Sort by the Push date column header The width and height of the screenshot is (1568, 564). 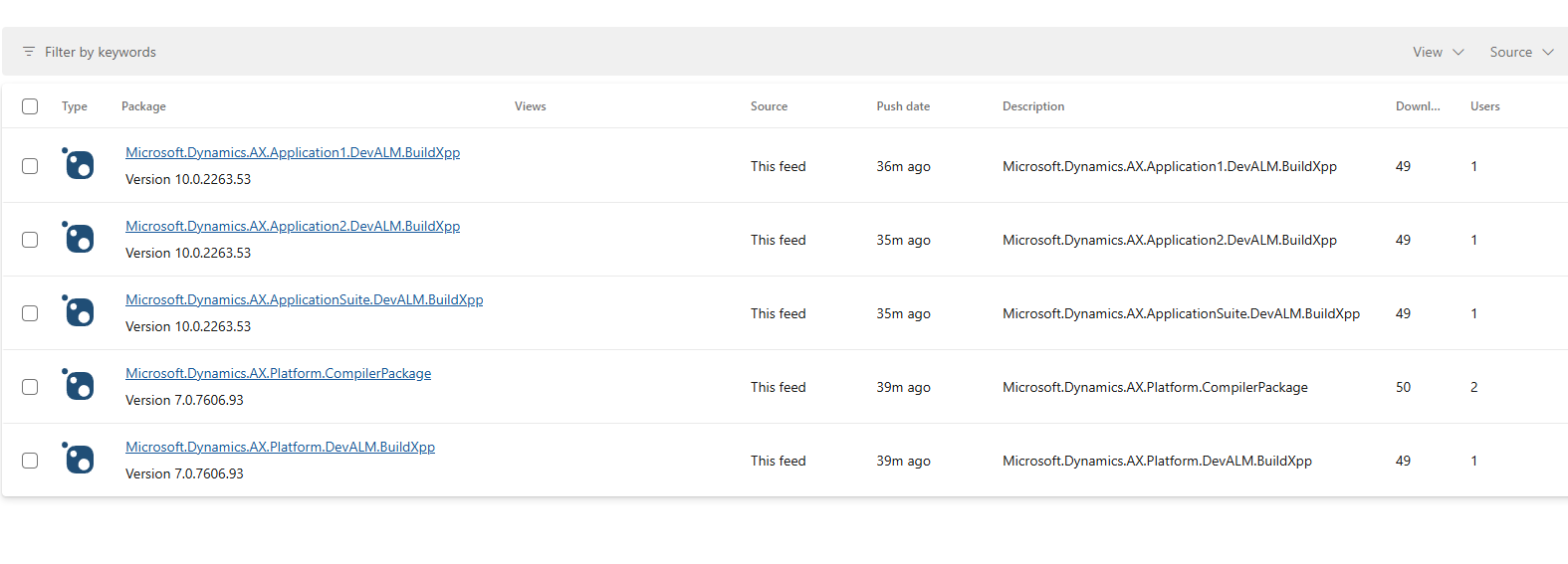click(903, 106)
